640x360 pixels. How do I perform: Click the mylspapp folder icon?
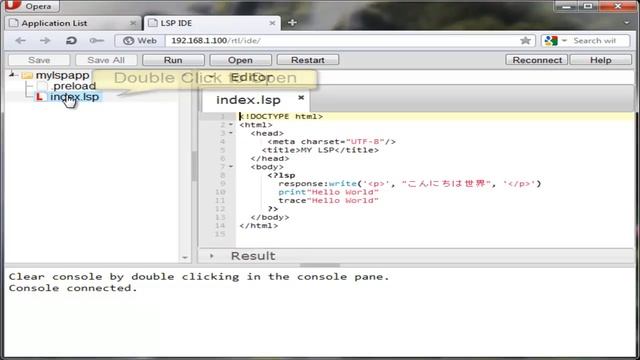[27, 75]
